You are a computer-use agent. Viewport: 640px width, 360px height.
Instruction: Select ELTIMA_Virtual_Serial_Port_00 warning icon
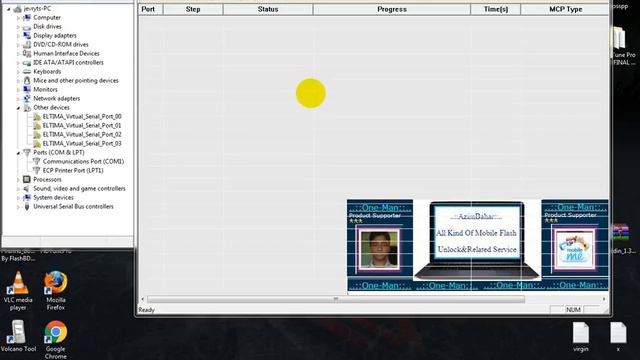pos(37,117)
